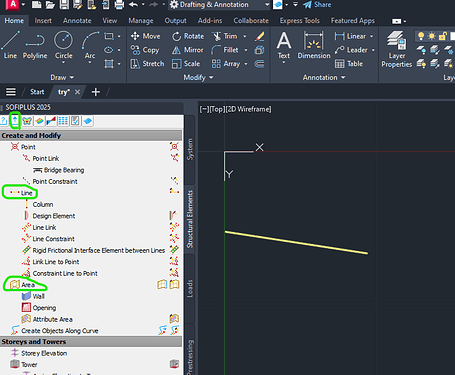Click the Stretch modify tool

[147, 64]
